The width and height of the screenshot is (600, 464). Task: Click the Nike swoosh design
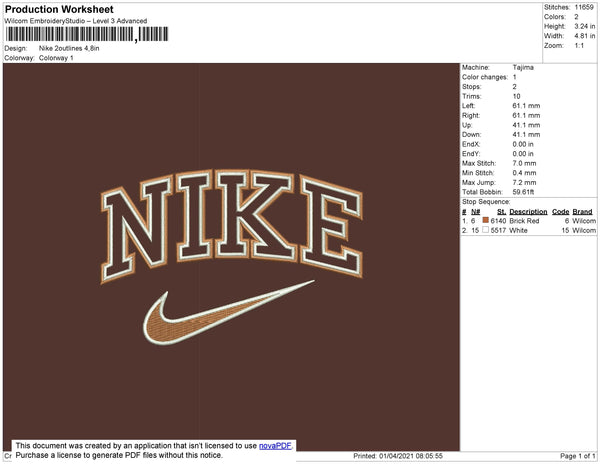228,312
